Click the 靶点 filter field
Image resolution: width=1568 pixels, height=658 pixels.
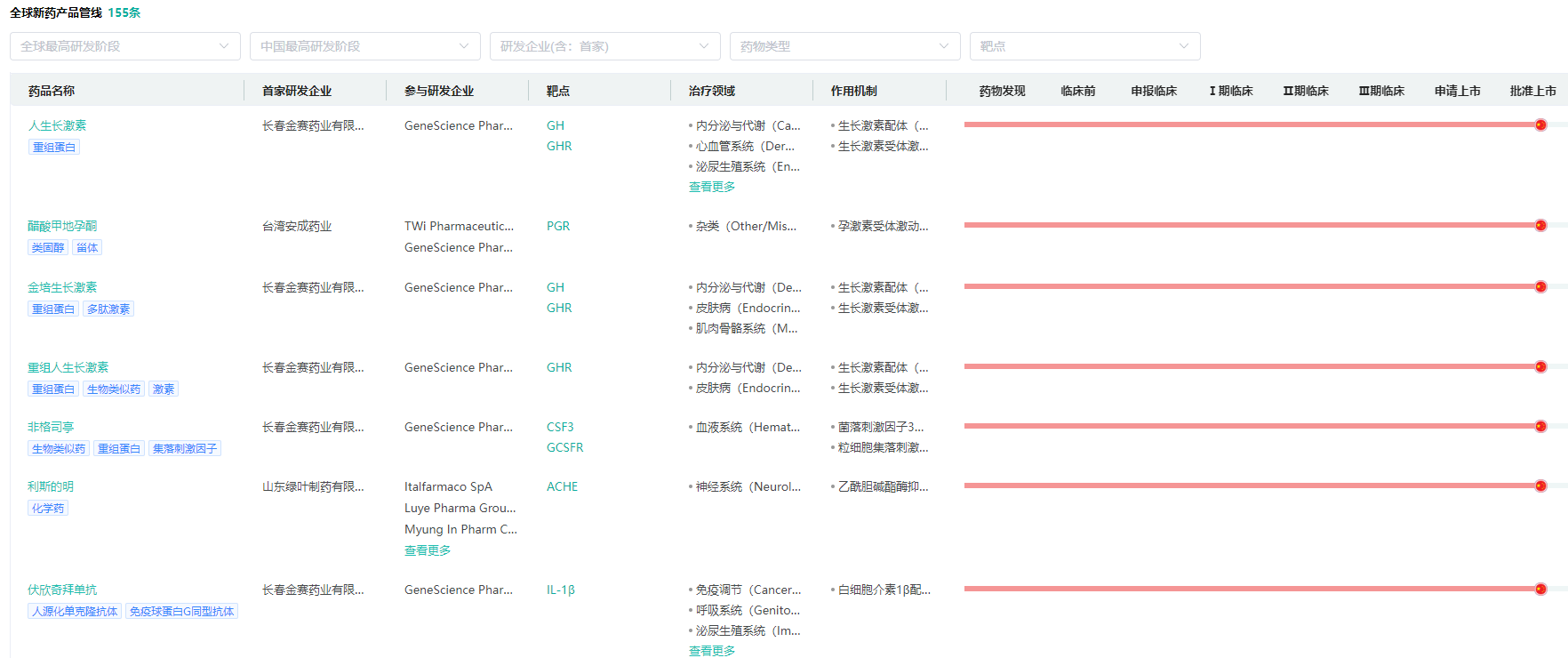point(1084,46)
